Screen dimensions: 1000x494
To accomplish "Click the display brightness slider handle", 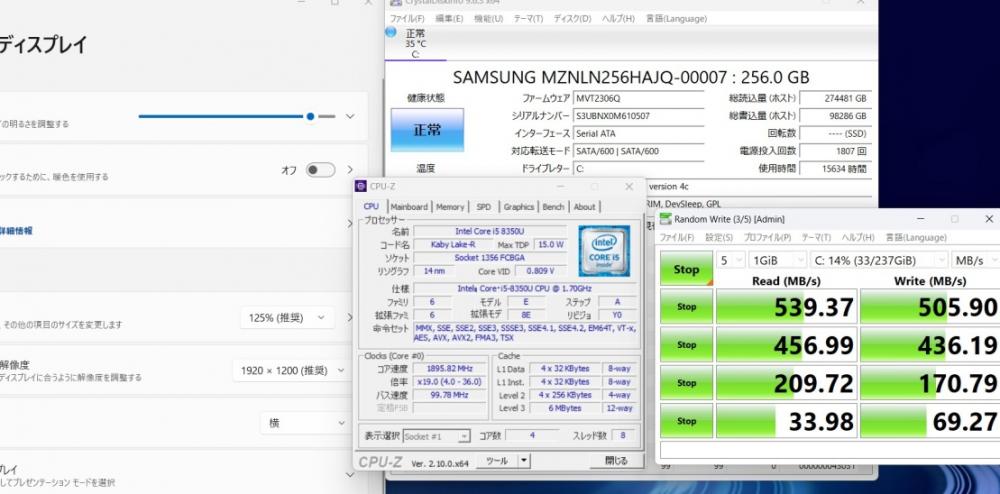I will 310,117.
